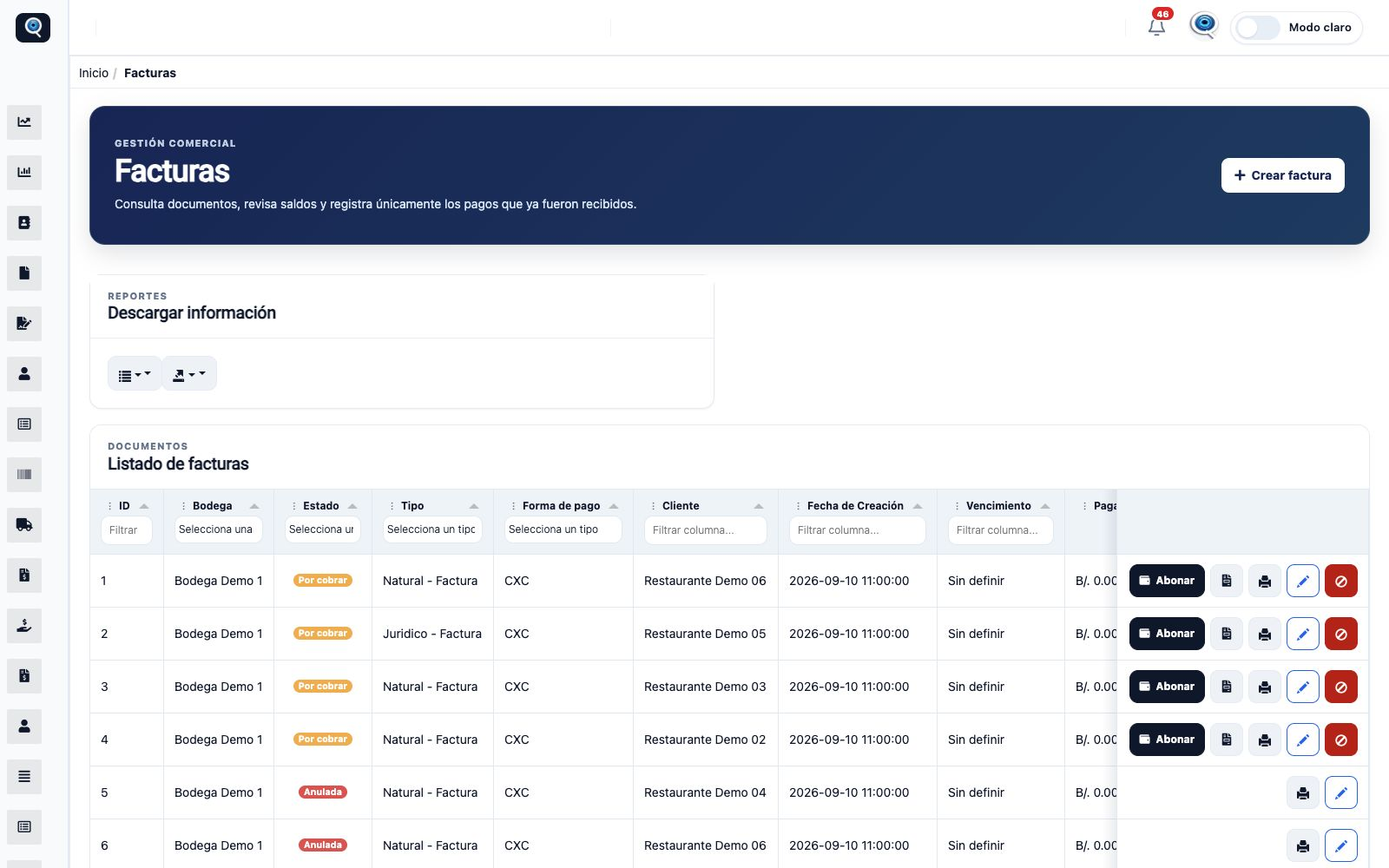Screen dimensions: 1389x868
Task: Sort by the Fecha de Creación arrow
Action: tap(918, 506)
